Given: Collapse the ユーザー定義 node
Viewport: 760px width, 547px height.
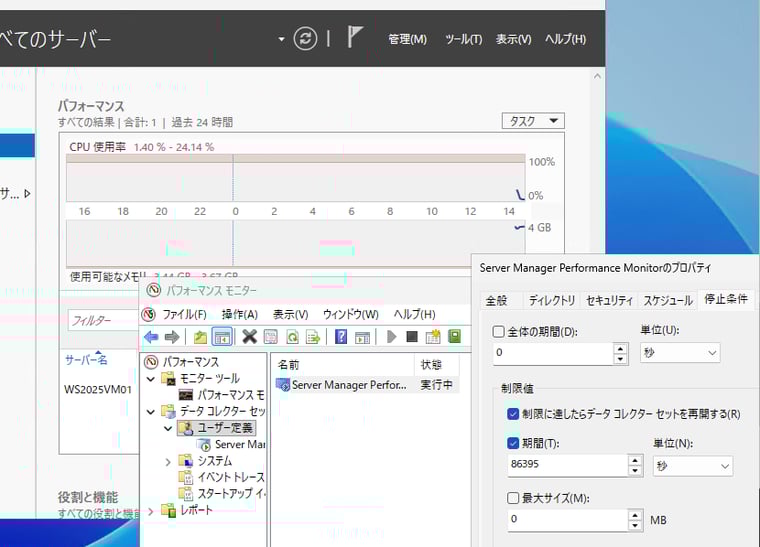Looking at the screenshot, I should coord(168,428).
